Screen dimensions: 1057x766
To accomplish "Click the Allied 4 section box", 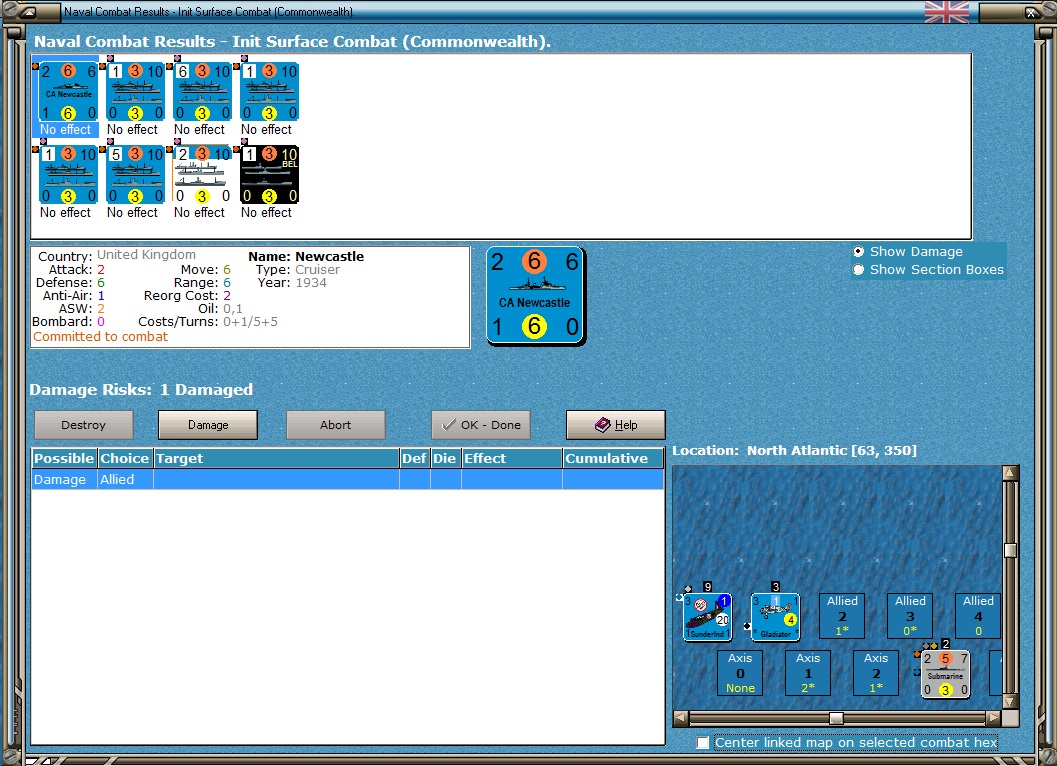I will coord(978,616).
